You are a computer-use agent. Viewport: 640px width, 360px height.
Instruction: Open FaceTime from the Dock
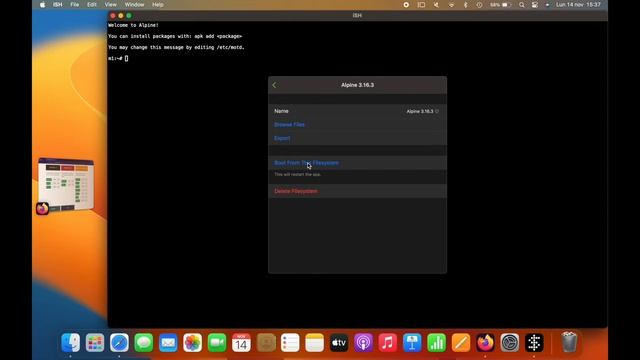217,342
